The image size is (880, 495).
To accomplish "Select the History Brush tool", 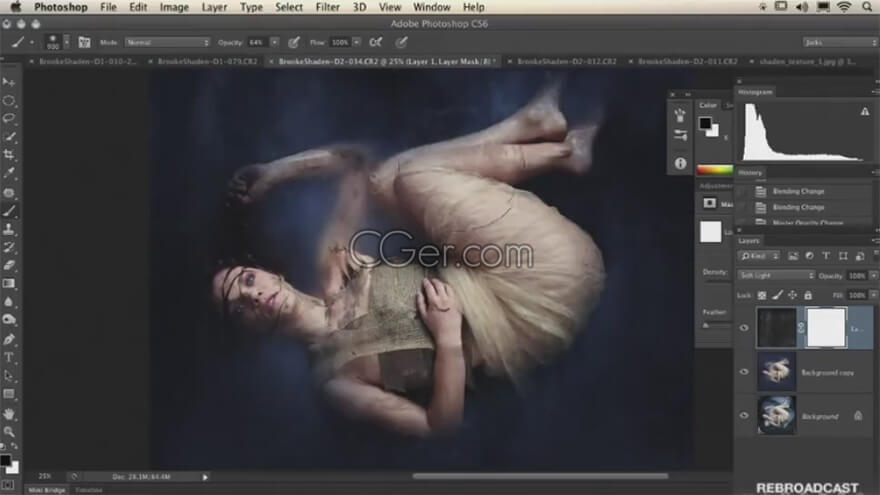I will tap(9, 247).
